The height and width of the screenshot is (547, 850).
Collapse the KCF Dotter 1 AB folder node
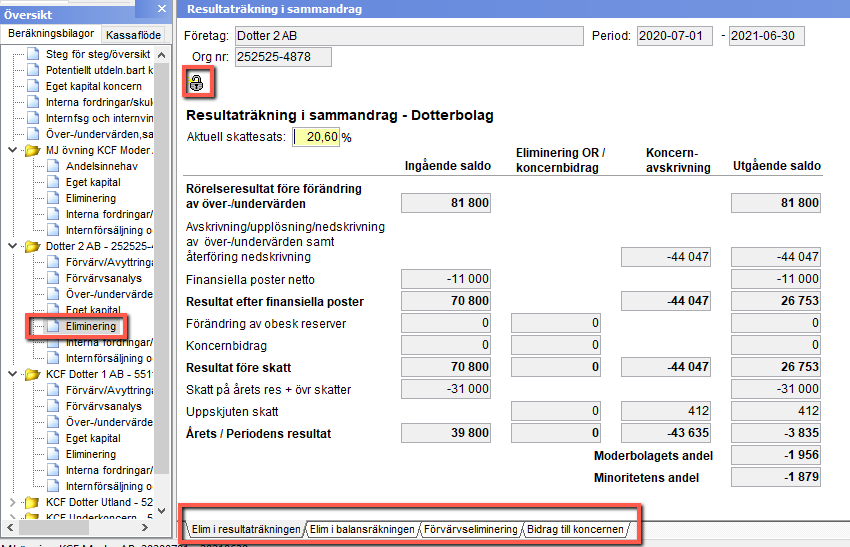click(13, 374)
